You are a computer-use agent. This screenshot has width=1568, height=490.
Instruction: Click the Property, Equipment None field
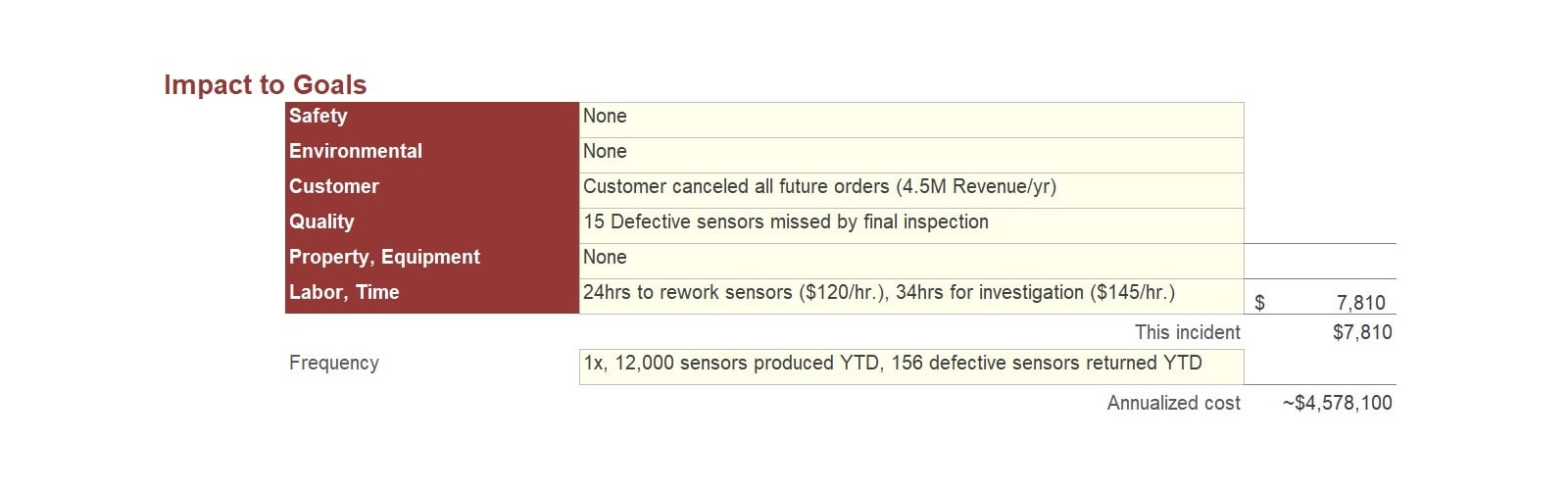(911, 261)
